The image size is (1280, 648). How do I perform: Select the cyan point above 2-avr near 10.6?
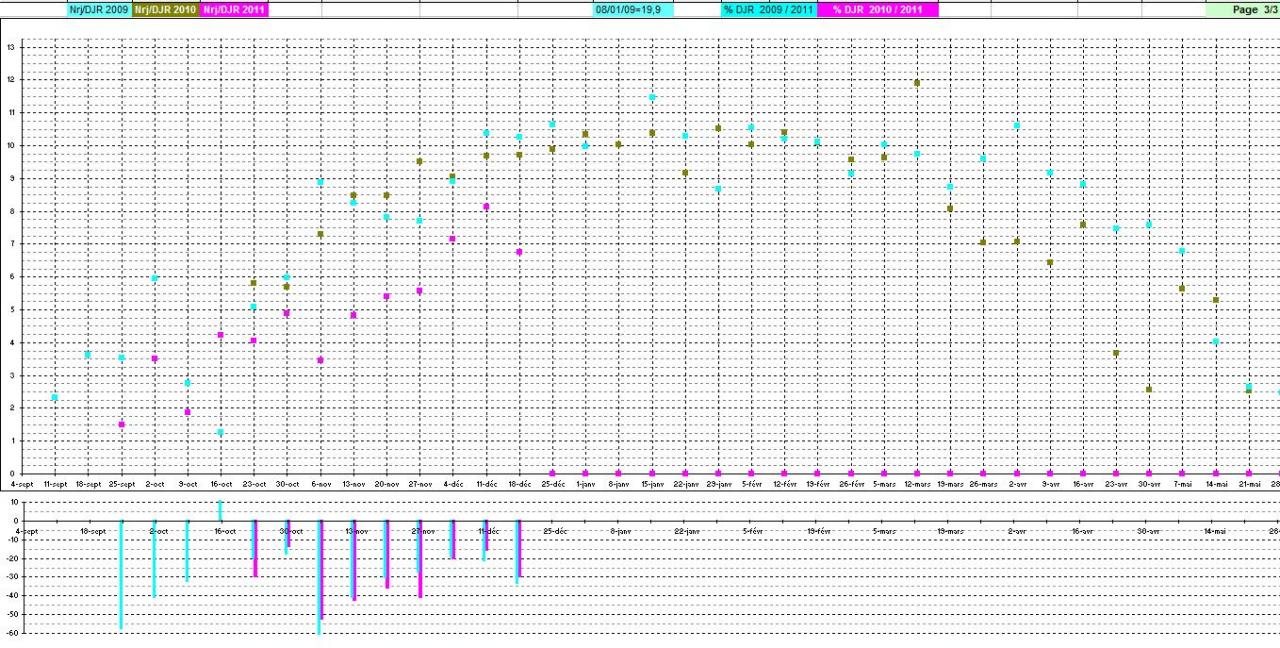(1016, 125)
